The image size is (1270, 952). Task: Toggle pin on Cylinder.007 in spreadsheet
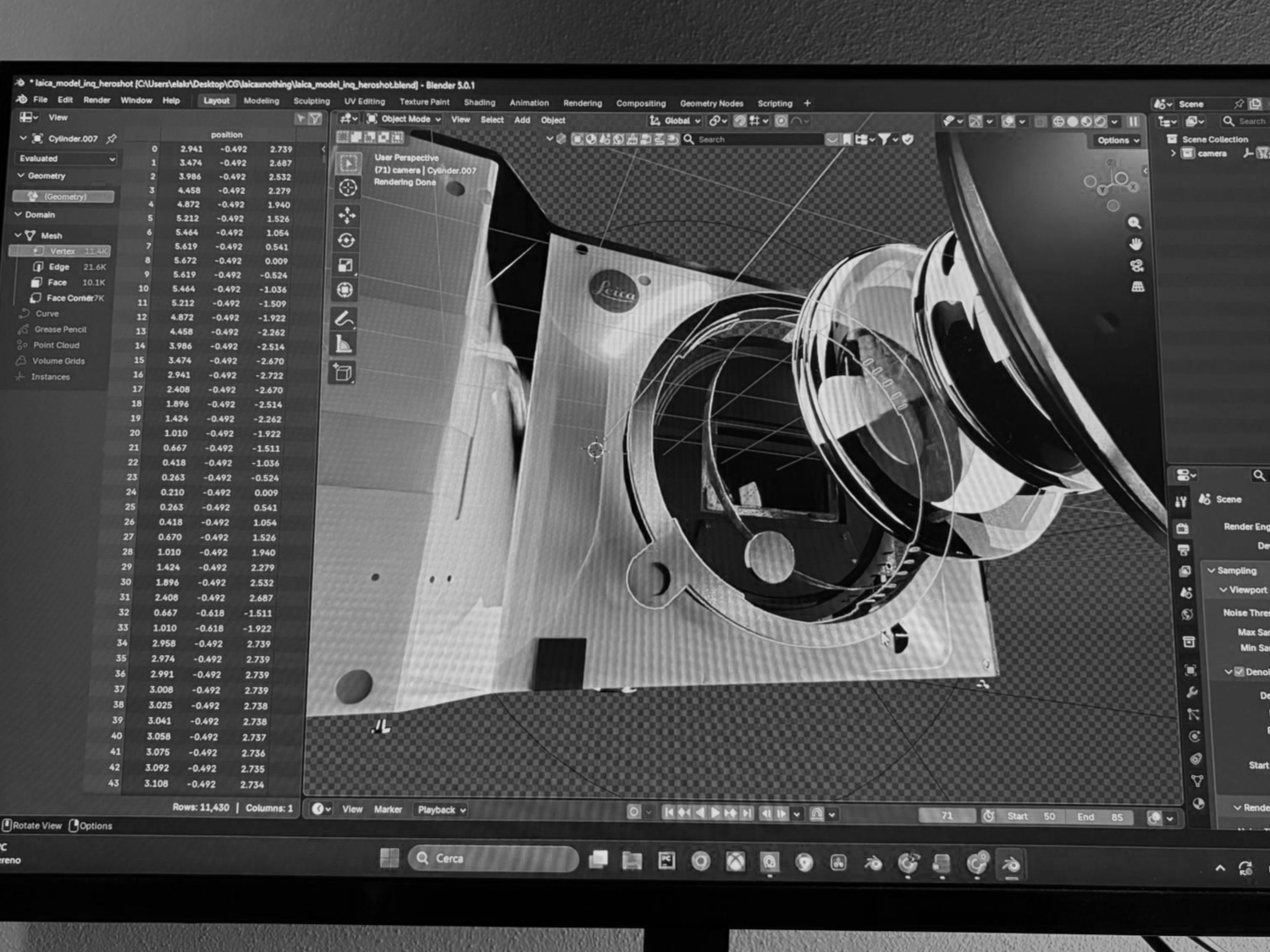111,139
